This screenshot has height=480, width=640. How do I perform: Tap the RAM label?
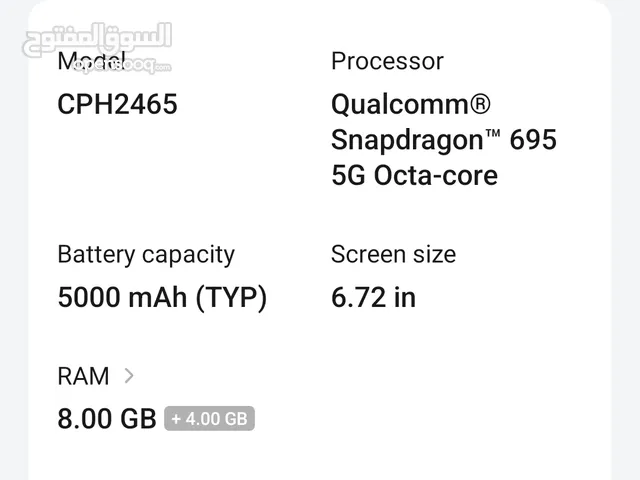pos(84,376)
